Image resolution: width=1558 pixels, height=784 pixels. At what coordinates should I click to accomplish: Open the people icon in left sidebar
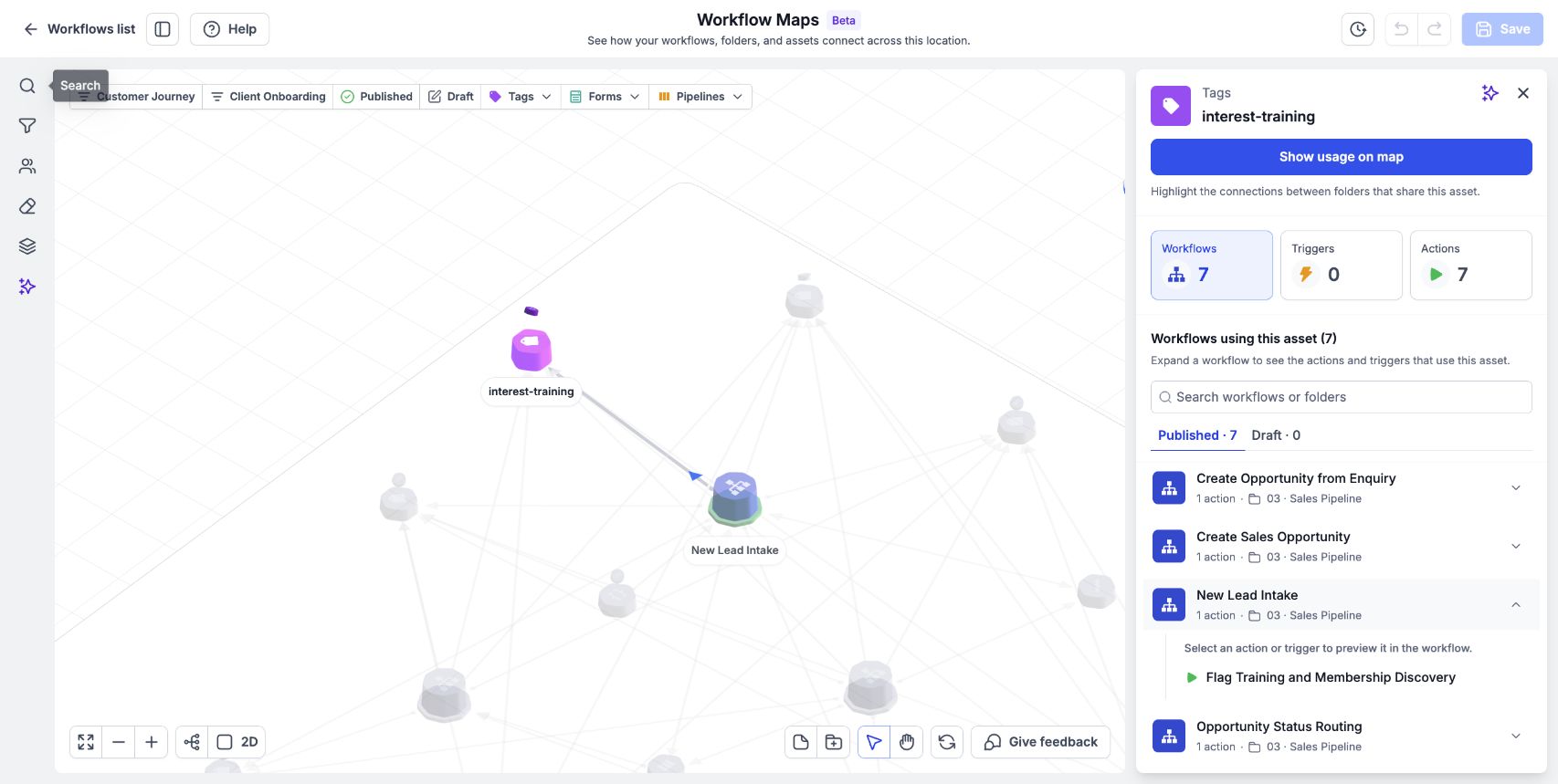click(27, 166)
